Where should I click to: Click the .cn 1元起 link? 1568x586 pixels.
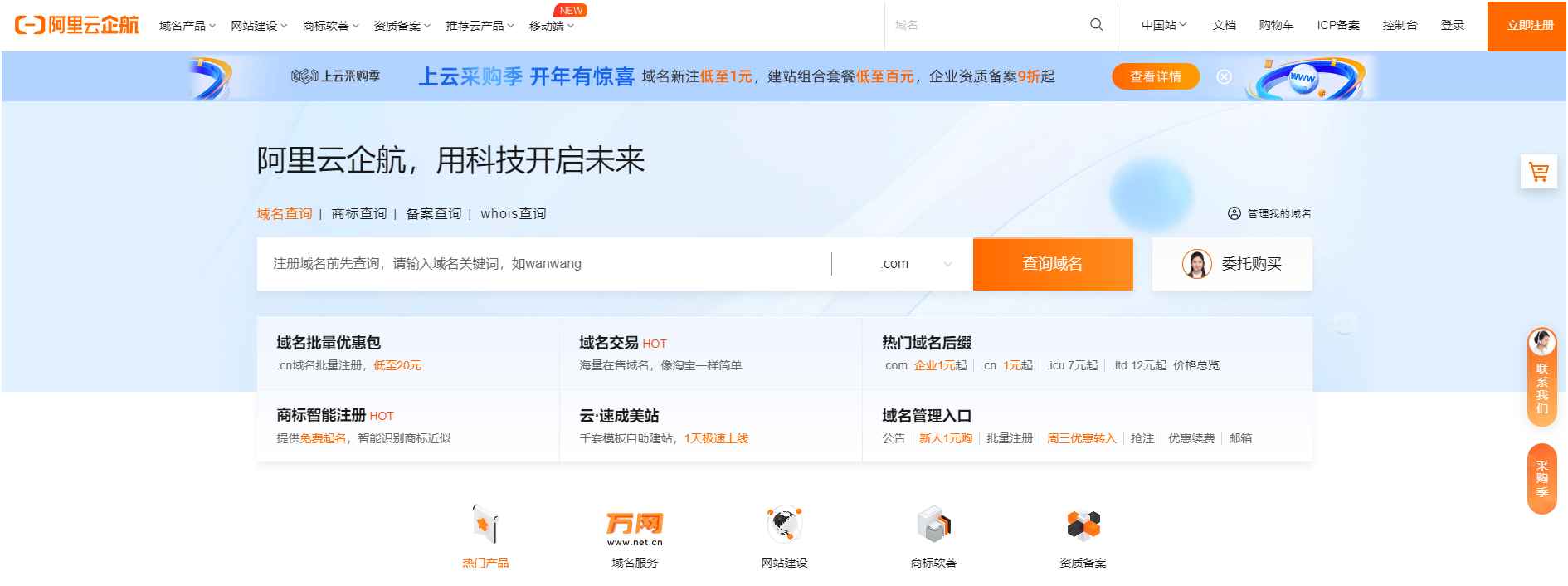click(x=1007, y=365)
